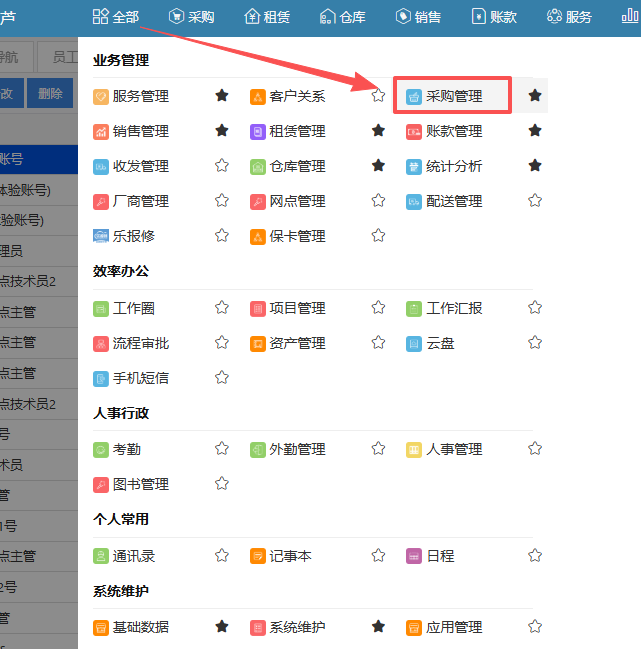Click the 客户关系 module icon
The width and height of the screenshot is (641, 649).
[x=258, y=97]
